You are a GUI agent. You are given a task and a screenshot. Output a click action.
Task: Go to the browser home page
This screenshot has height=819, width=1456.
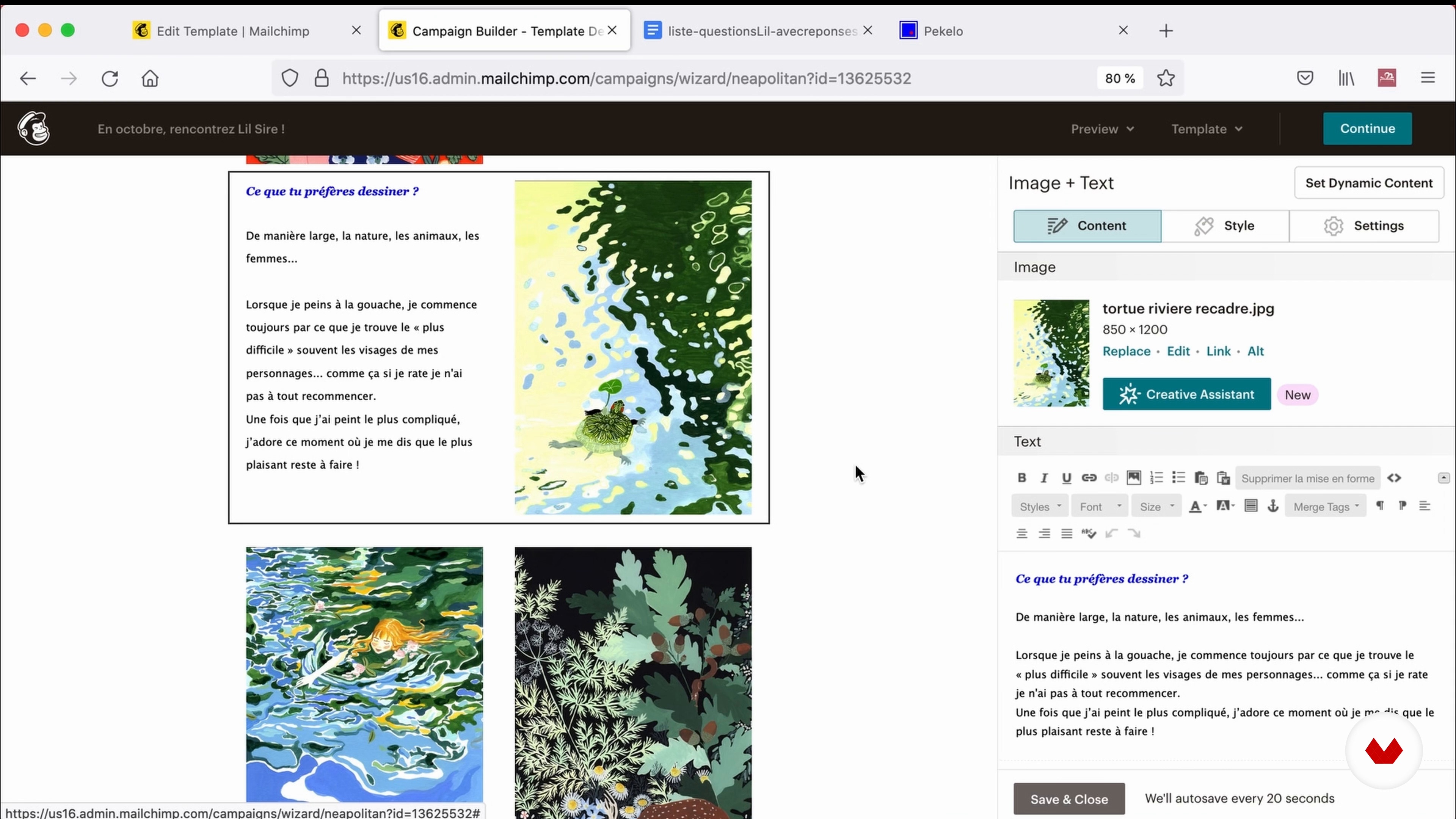click(150, 78)
